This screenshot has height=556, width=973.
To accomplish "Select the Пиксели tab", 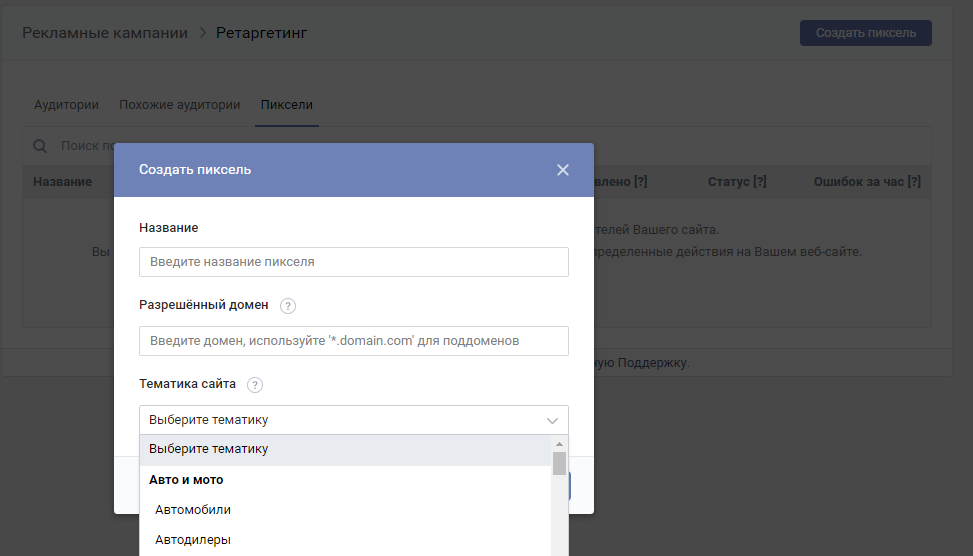I will (x=286, y=105).
